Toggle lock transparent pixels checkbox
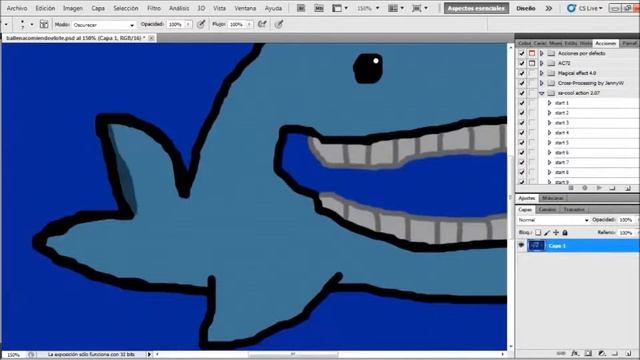Screen dimensions: 640x360 pyautogui.click(x=538, y=233)
